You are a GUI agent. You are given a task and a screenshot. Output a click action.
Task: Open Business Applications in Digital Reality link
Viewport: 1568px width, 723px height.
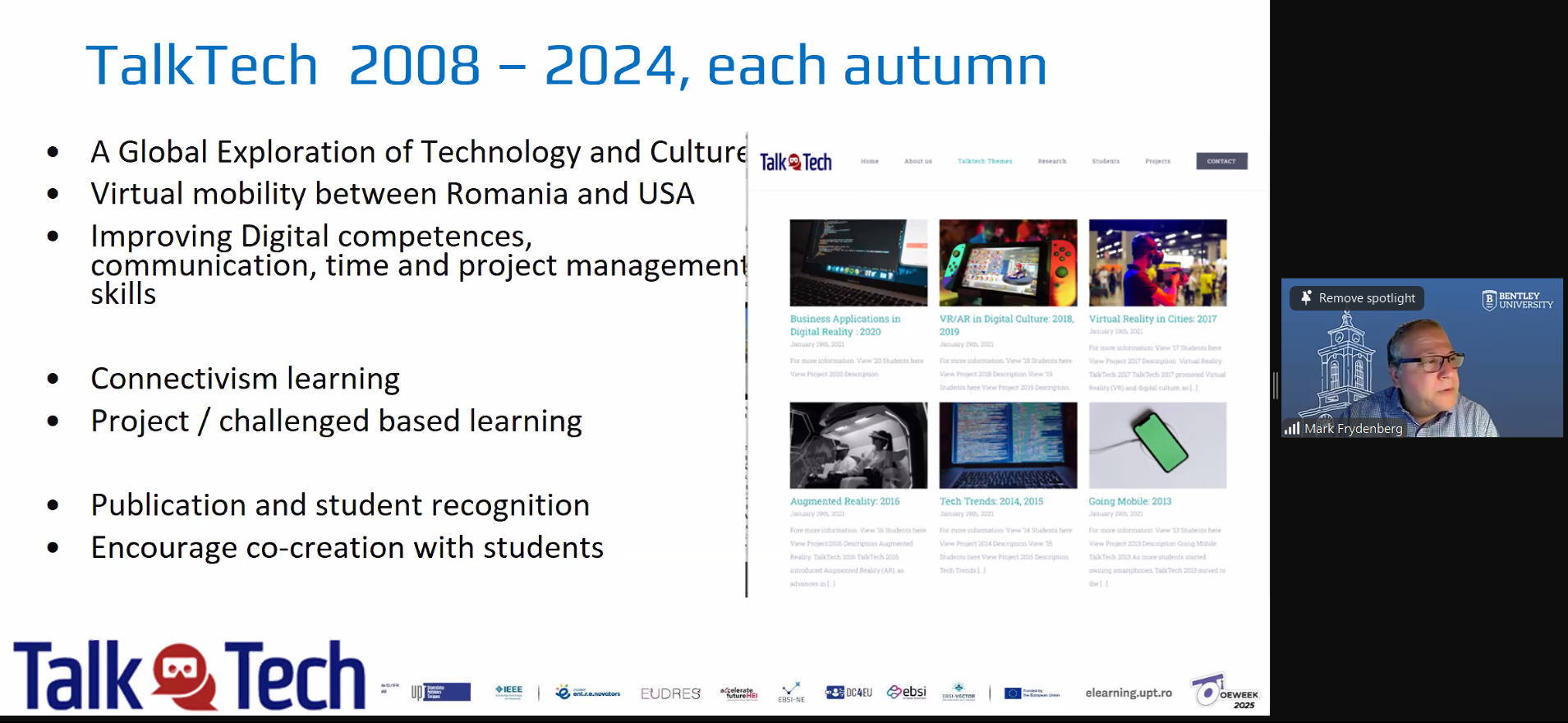pos(844,325)
